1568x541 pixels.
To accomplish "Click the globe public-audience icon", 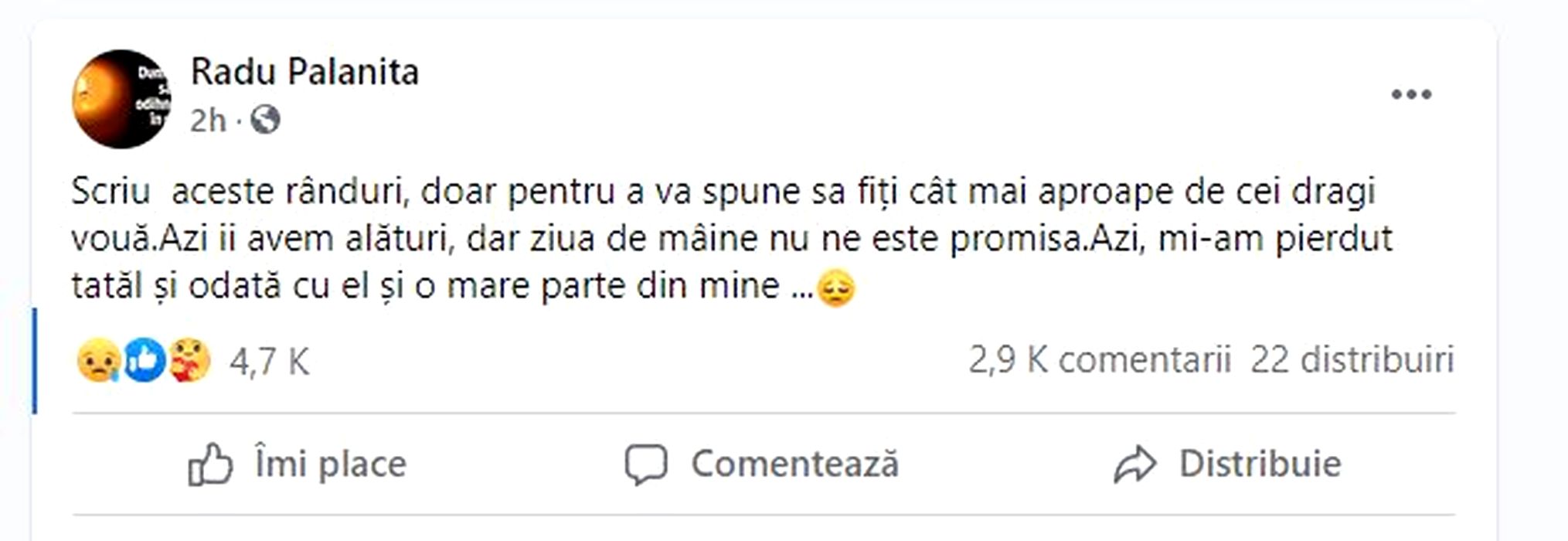I will tap(265, 120).
